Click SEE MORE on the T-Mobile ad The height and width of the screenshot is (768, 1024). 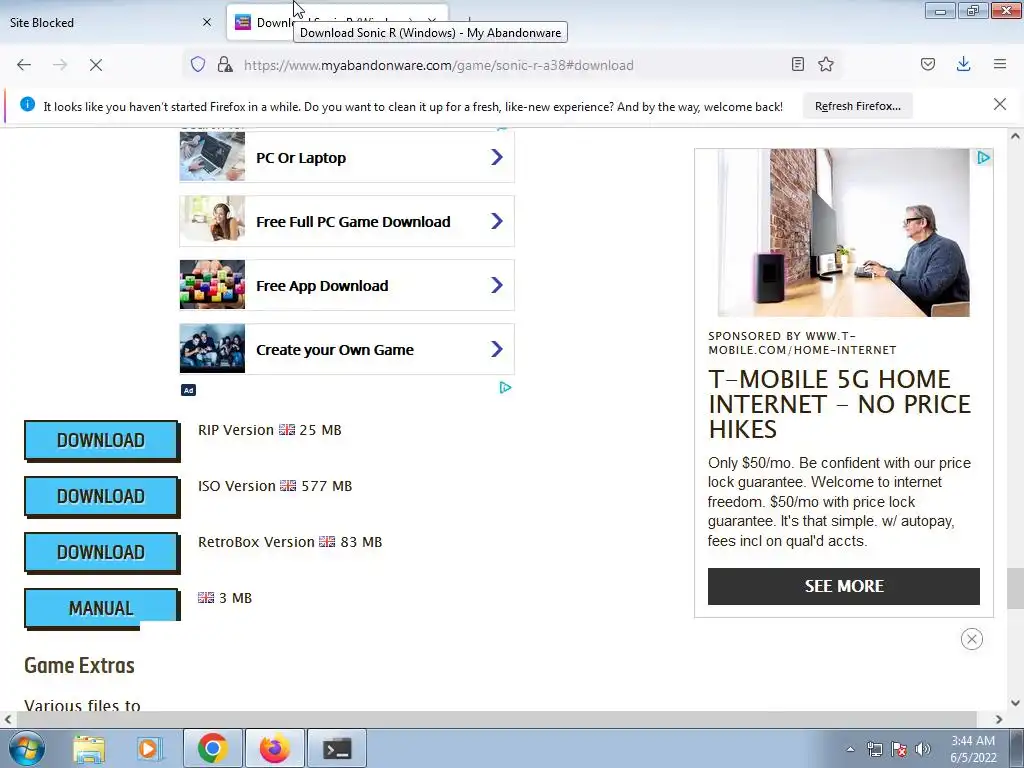coord(844,586)
